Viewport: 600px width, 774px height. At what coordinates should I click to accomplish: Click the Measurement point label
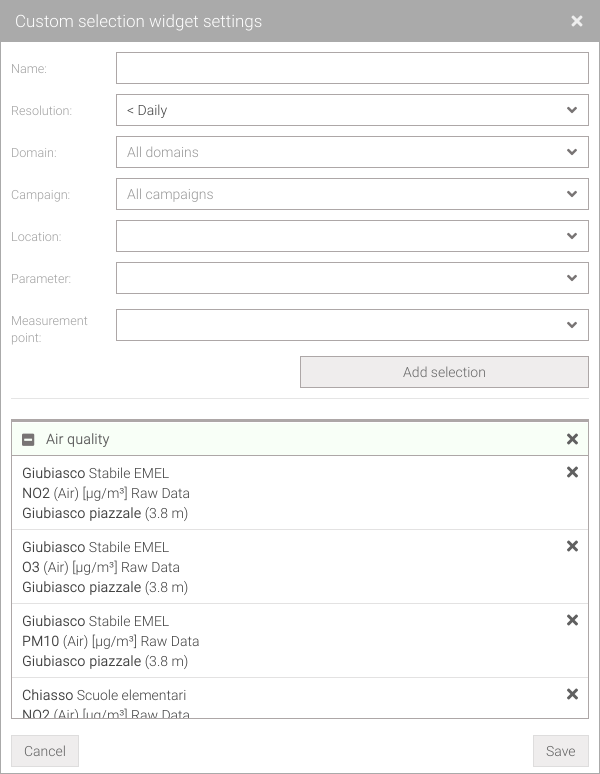49,329
